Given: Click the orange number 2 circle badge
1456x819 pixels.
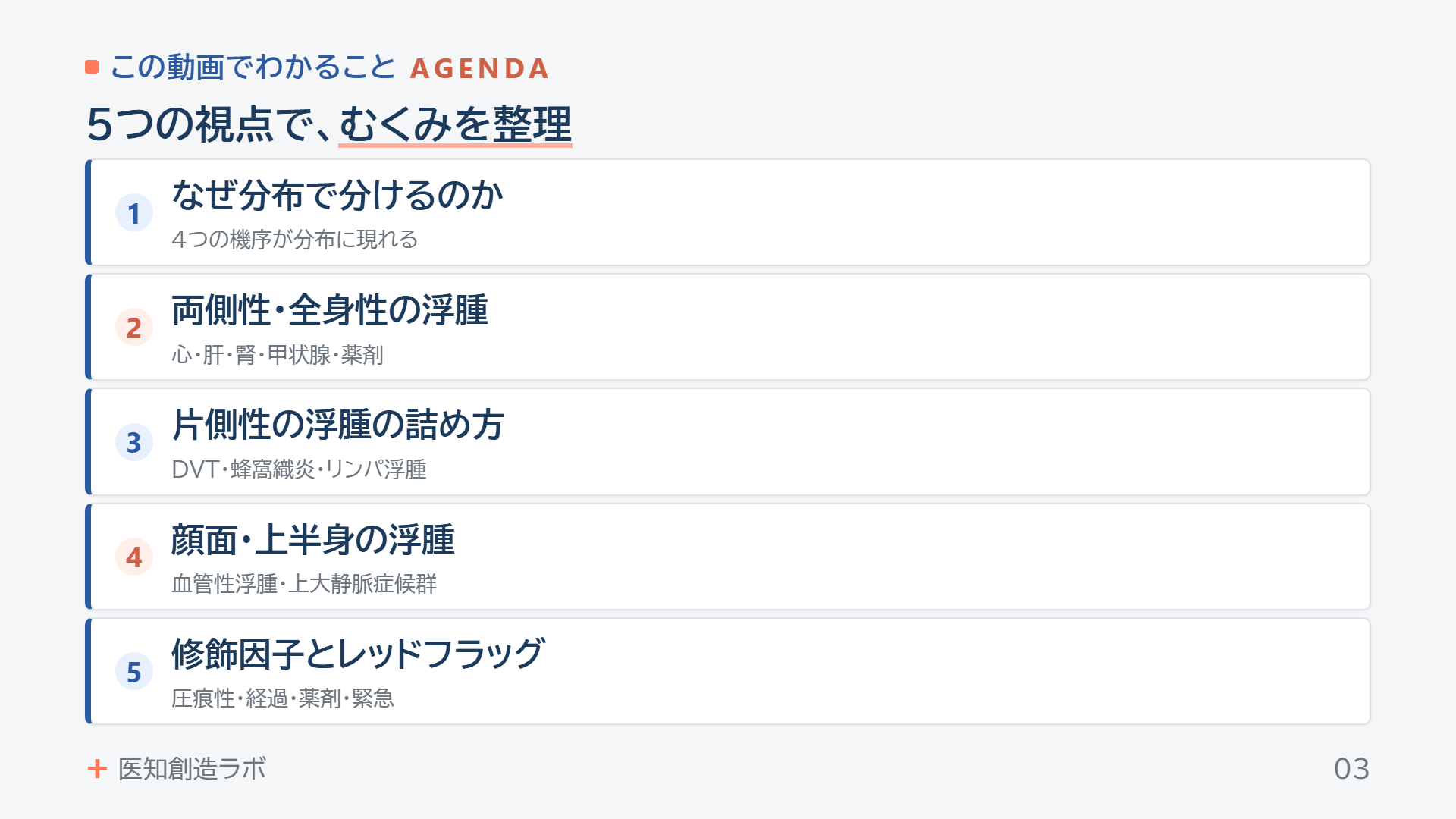Looking at the screenshot, I should pyautogui.click(x=134, y=328).
